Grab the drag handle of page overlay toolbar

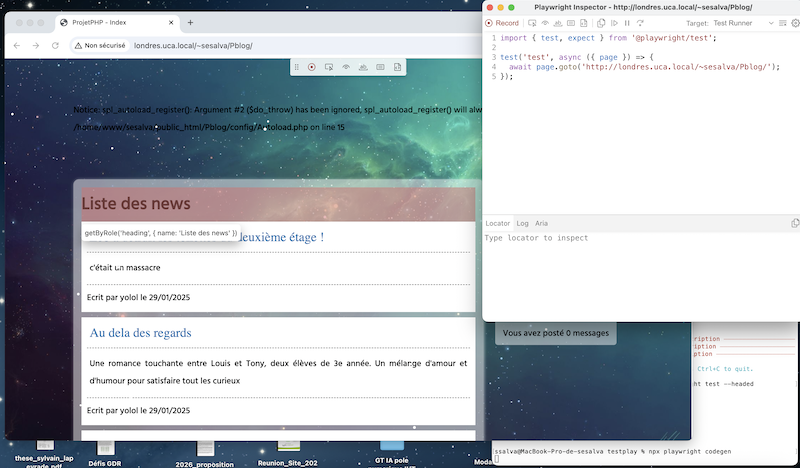tap(296, 67)
